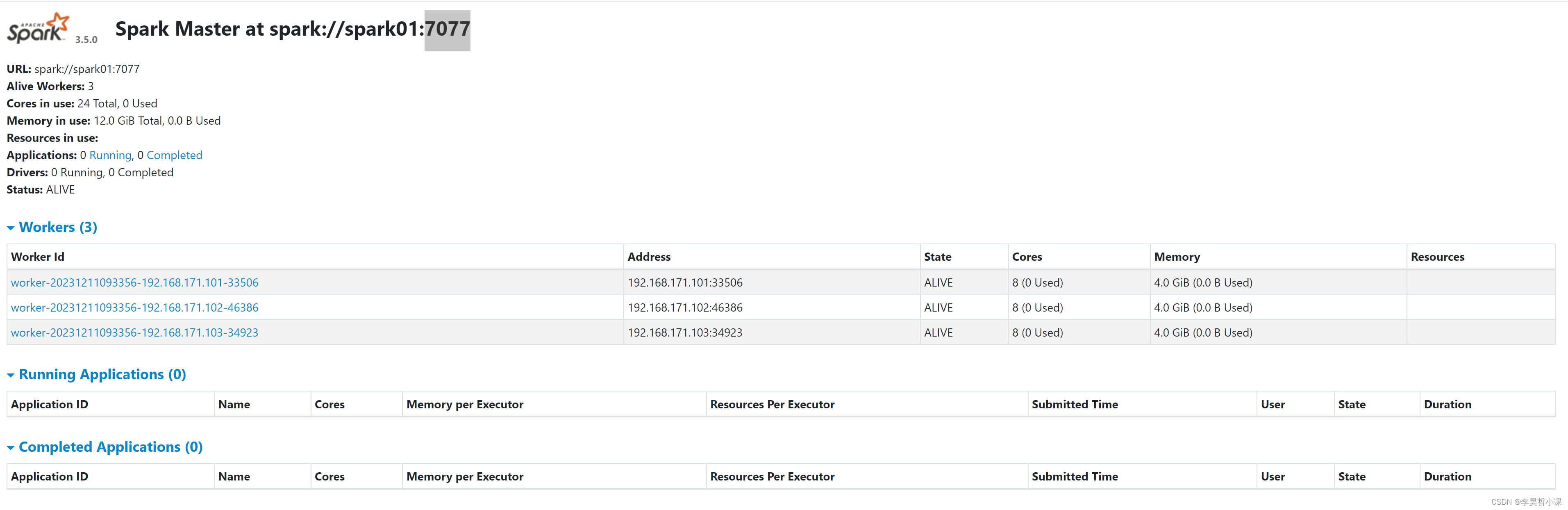The image size is (1568, 510).
Task: Open the Running applications link in summary
Action: pyautogui.click(x=110, y=155)
